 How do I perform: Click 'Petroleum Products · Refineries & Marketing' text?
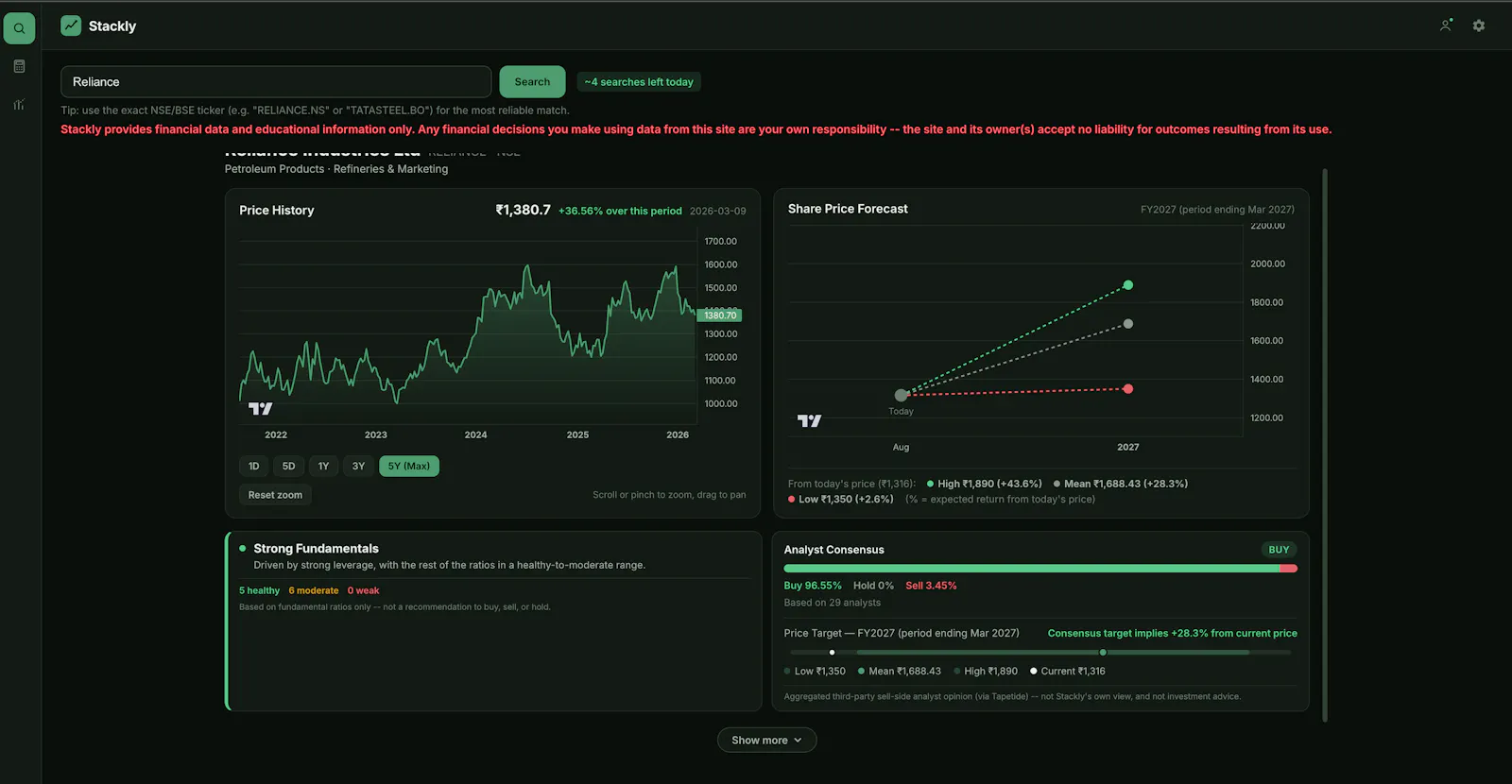coord(336,169)
